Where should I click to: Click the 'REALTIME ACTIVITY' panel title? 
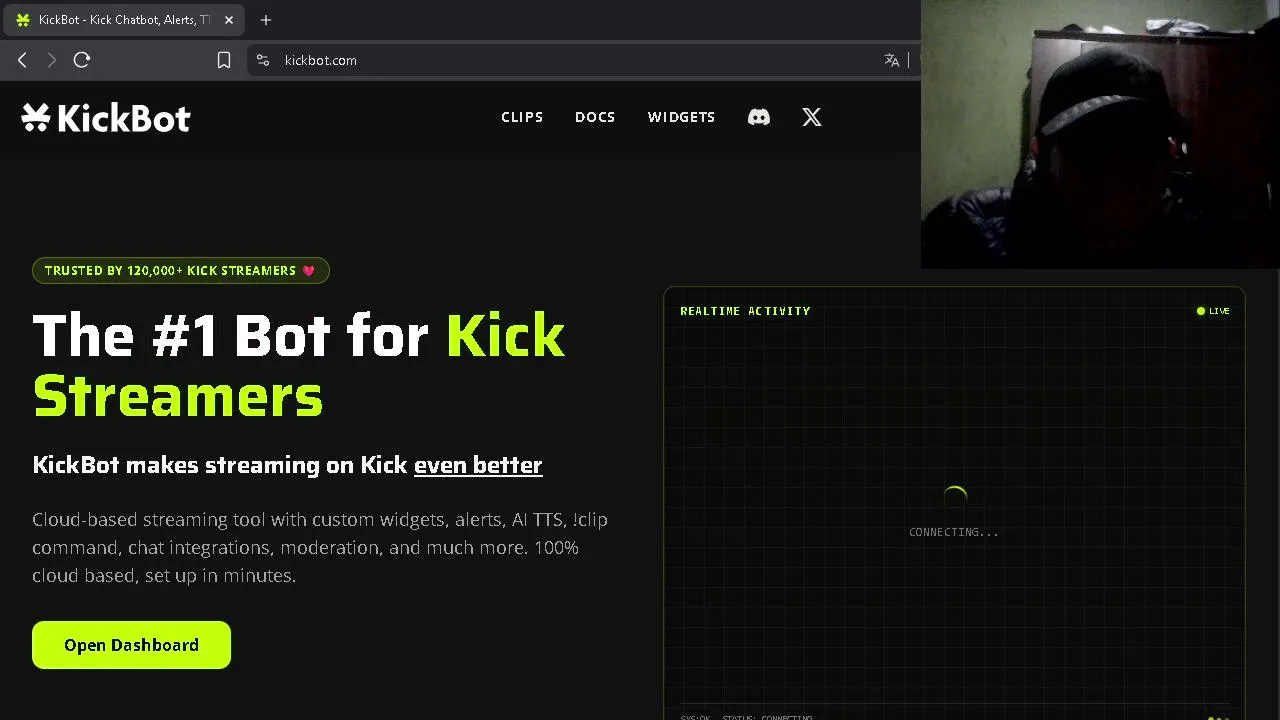pos(745,311)
